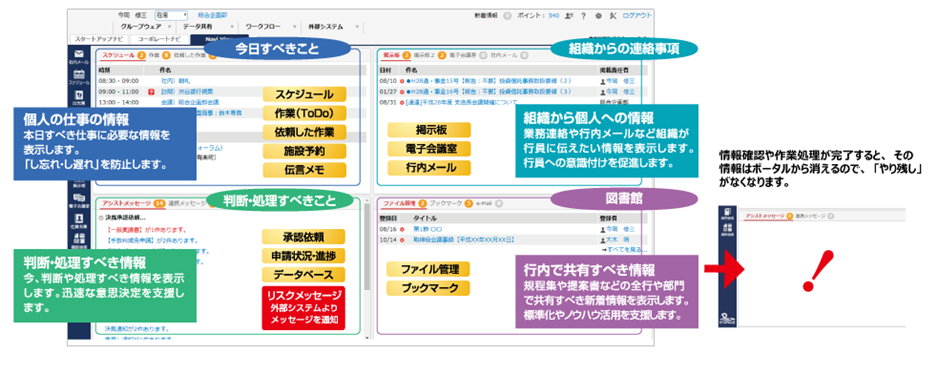
Task: Click the ログアウト link
Action: 637,16
